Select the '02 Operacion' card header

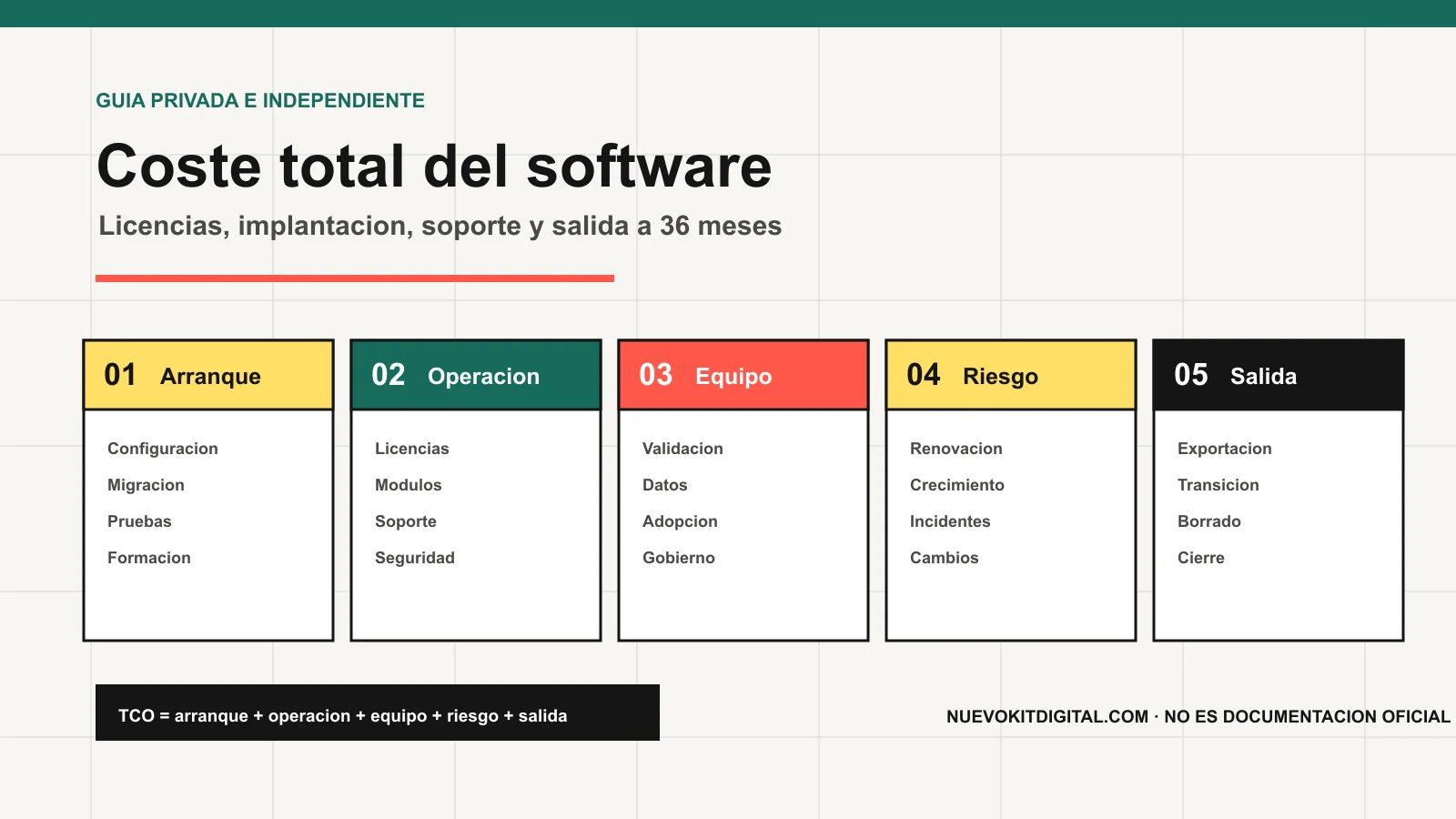pyautogui.click(x=476, y=375)
